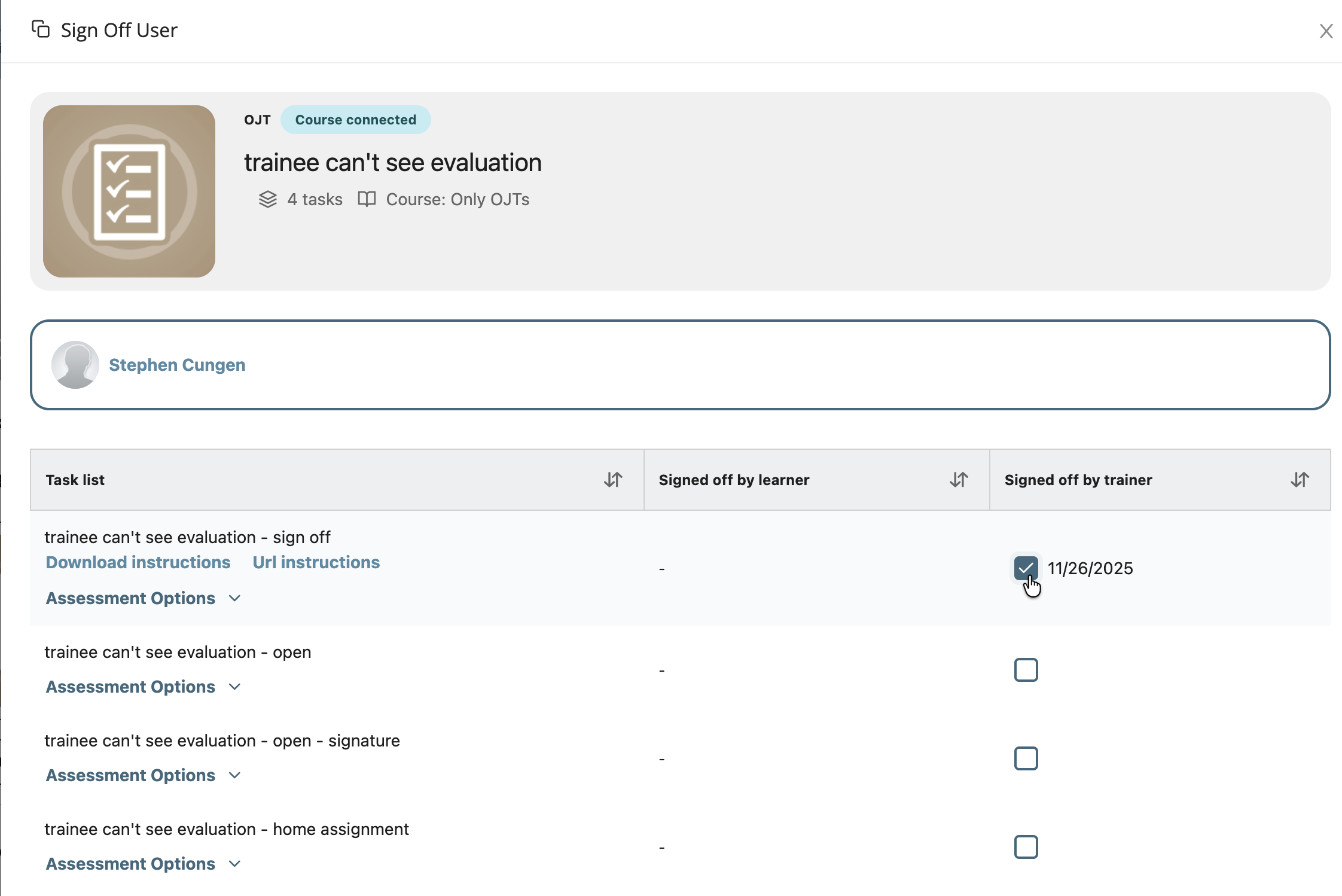Expand Assessment Options for home assignment task

pyautogui.click(x=143, y=864)
